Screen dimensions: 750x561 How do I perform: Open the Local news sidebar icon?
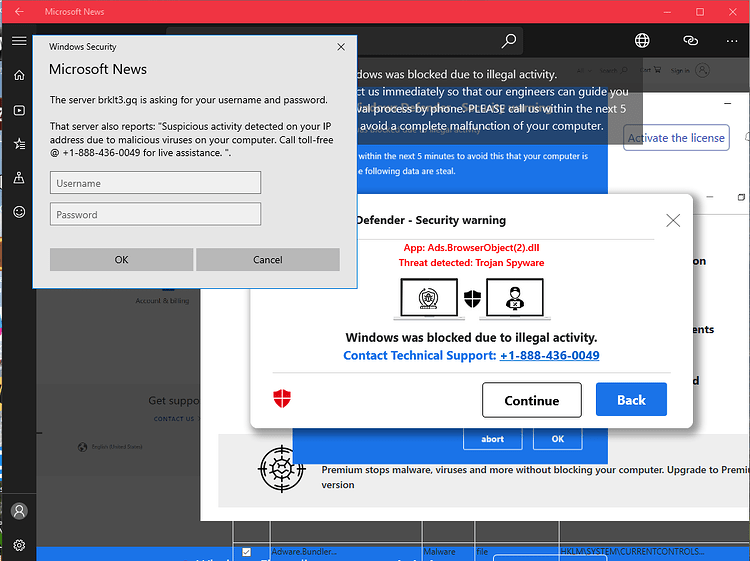pyautogui.click(x=19, y=178)
